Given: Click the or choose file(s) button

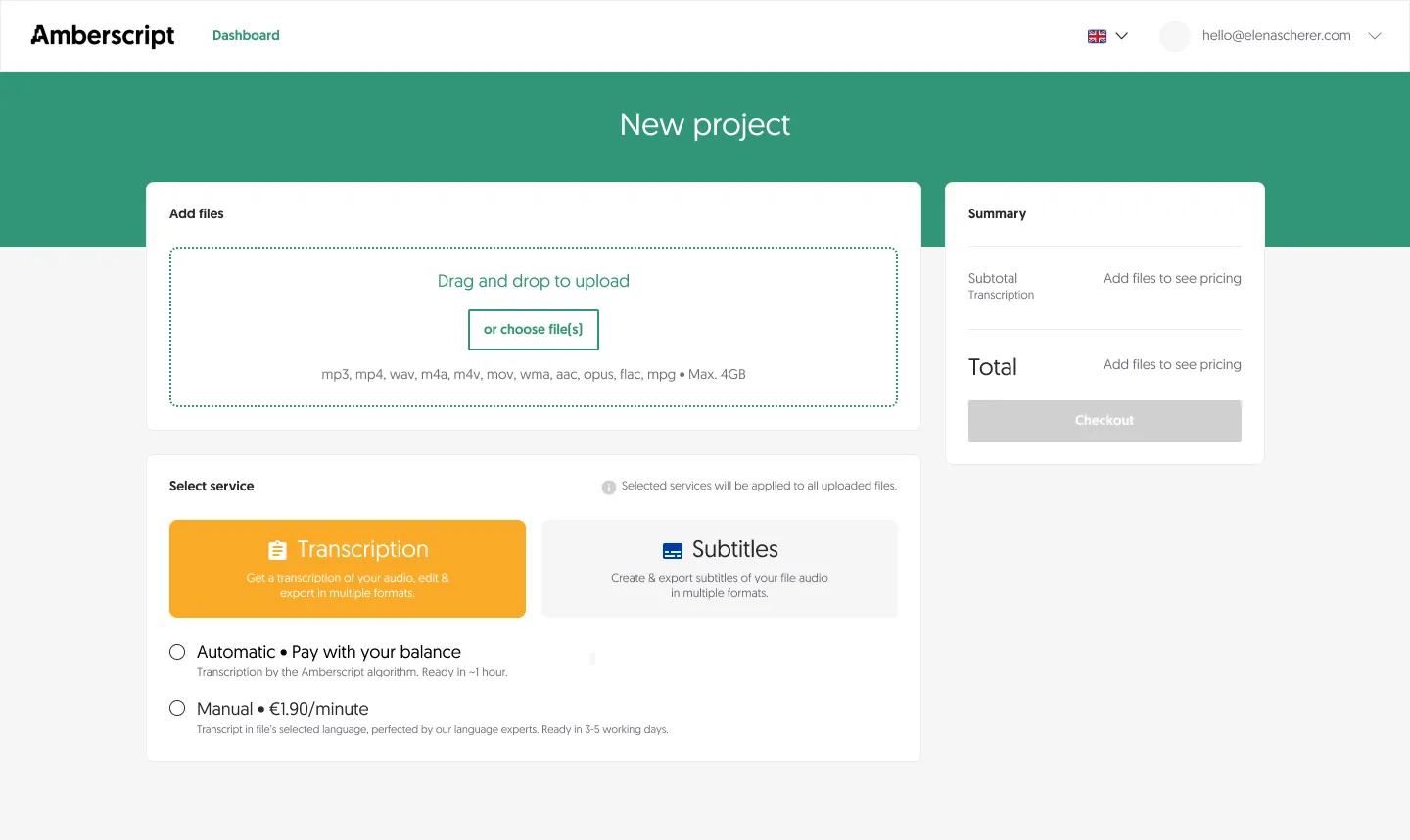Looking at the screenshot, I should tap(534, 330).
